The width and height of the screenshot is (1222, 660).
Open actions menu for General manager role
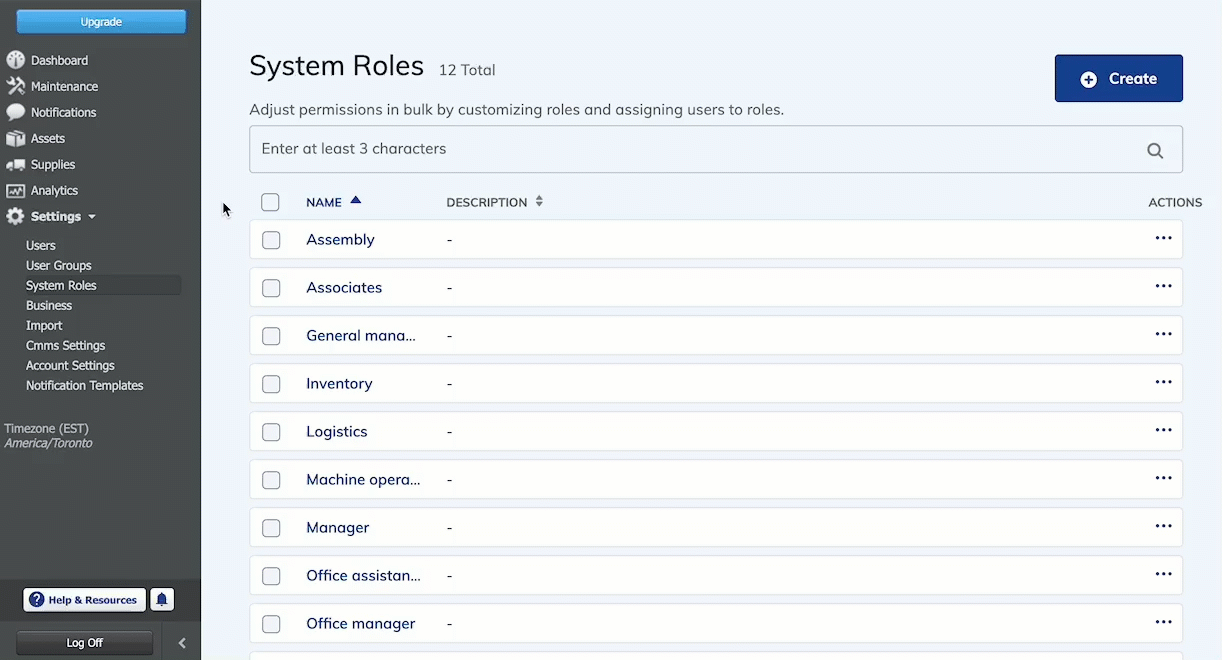pos(1163,334)
